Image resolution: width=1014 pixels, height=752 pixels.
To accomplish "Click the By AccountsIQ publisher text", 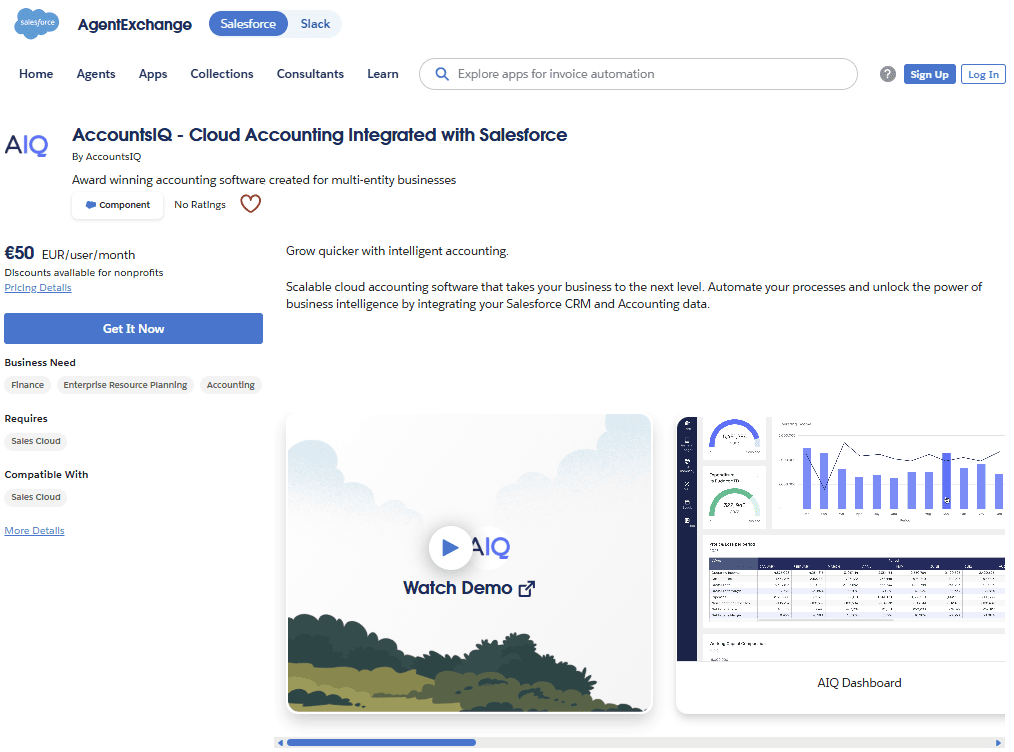I will (107, 156).
